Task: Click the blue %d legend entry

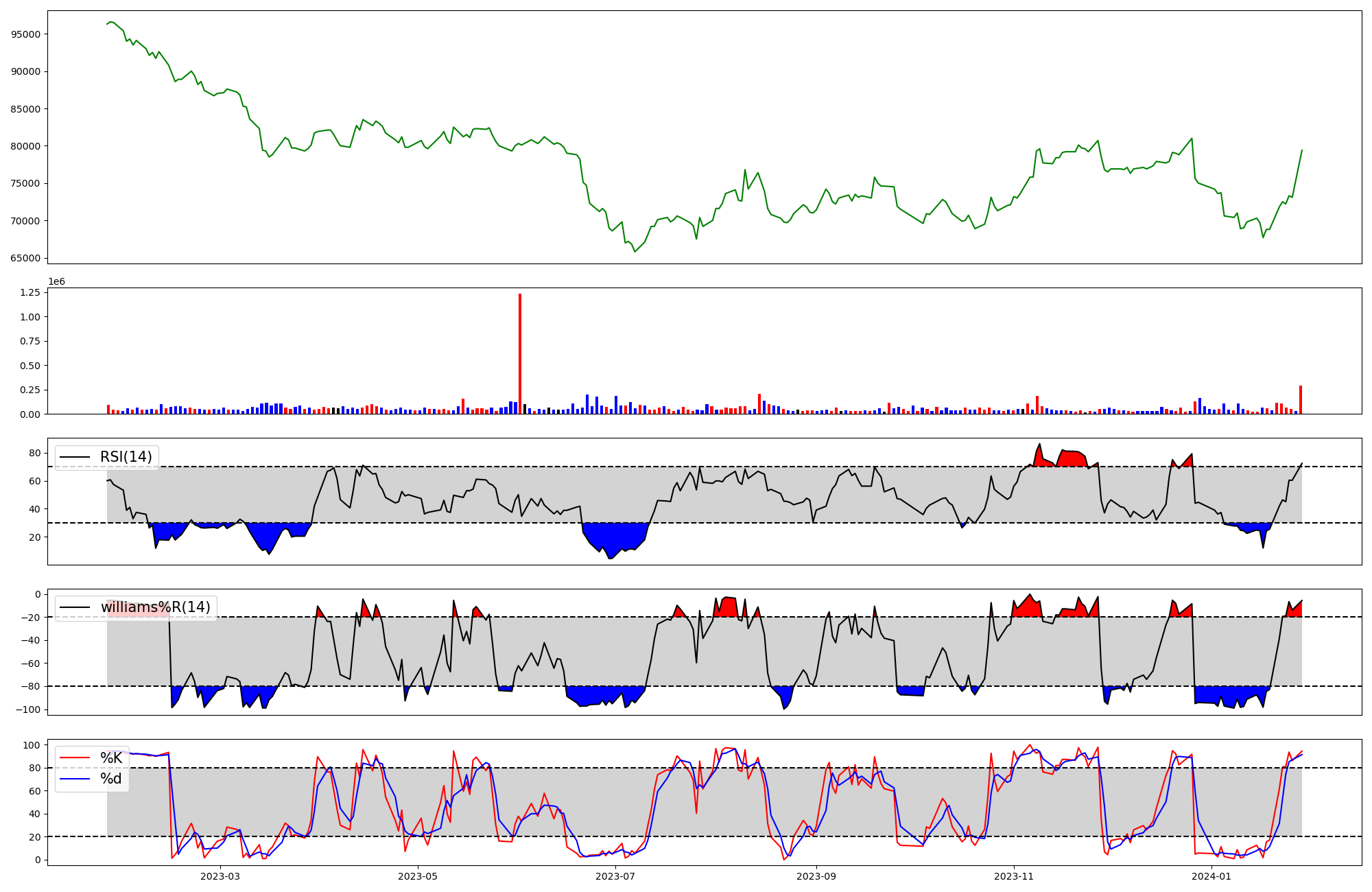Action: pyautogui.click(x=110, y=778)
